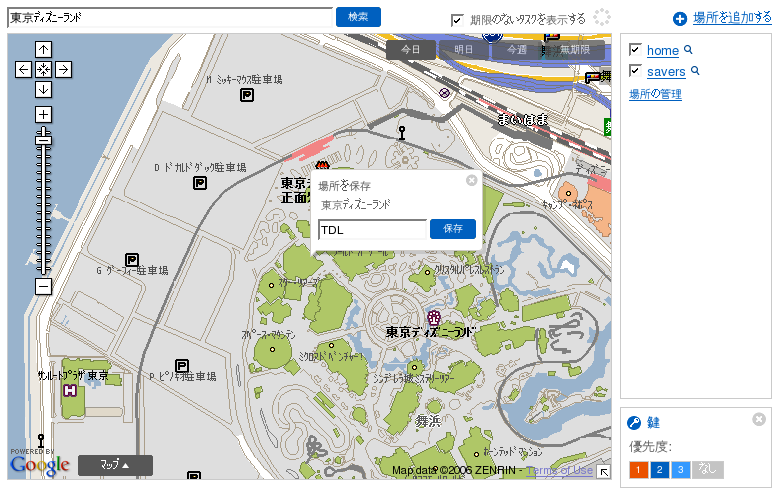
Task: Open the savers location link
Action: [x=666, y=72]
